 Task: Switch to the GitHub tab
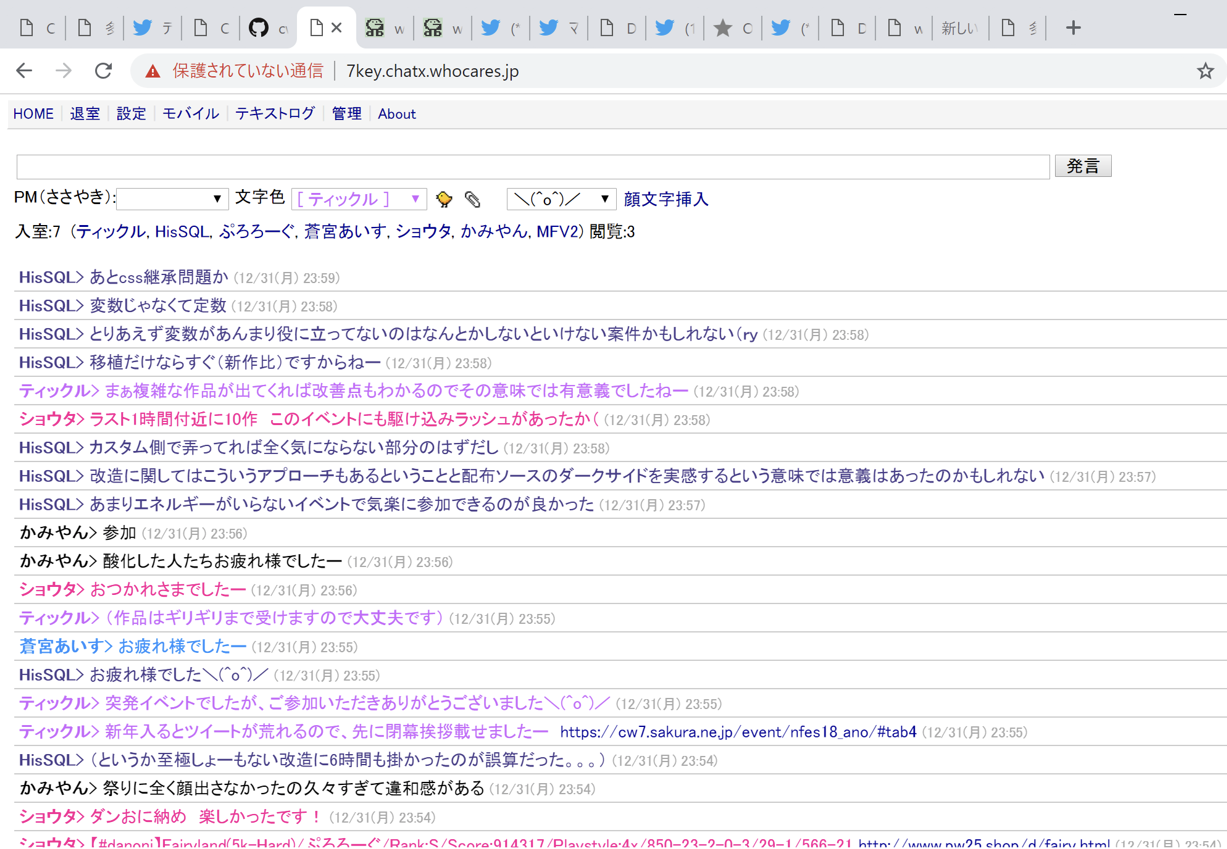(x=259, y=28)
